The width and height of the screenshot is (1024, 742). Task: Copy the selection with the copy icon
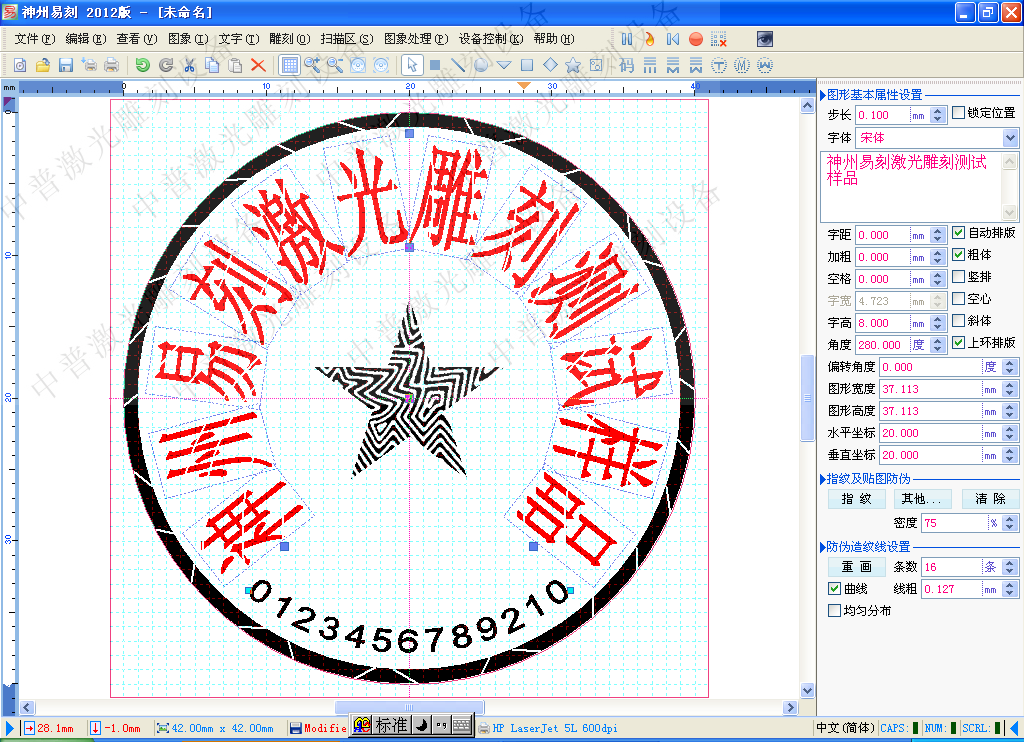[212, 65]
